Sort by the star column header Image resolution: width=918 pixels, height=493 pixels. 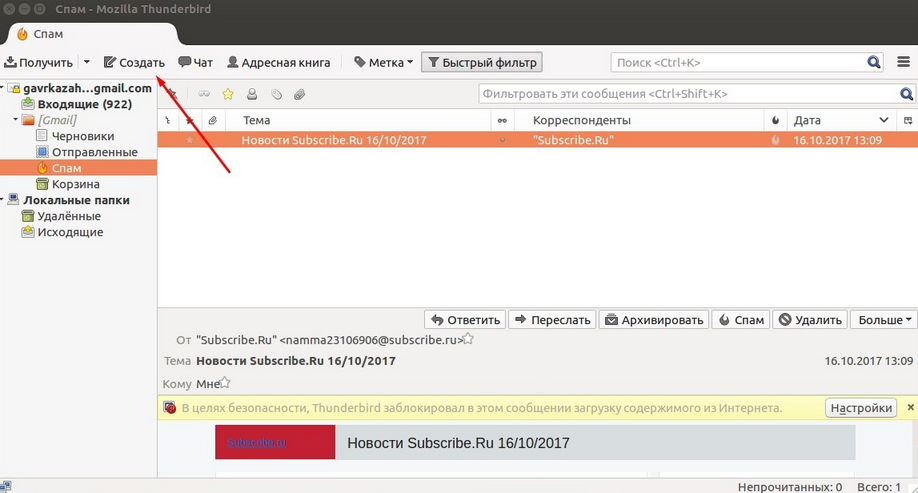(x=189, y=120)
